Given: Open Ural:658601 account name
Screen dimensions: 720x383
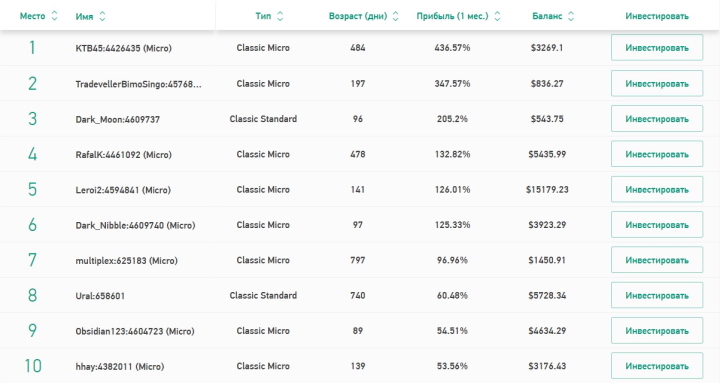Looking at the screenshot, I should coord(100,296).
